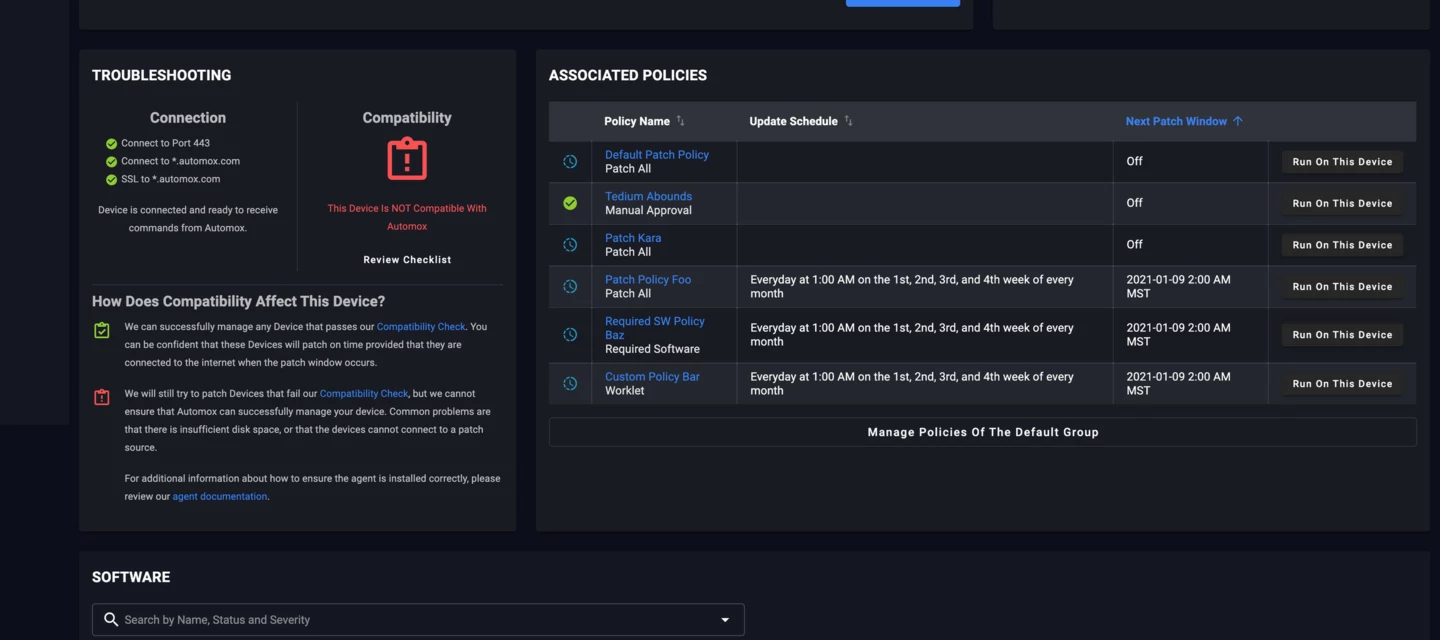Sort by Policy Name arrows icon
The image size is (1440, 640).
(680, 121)
